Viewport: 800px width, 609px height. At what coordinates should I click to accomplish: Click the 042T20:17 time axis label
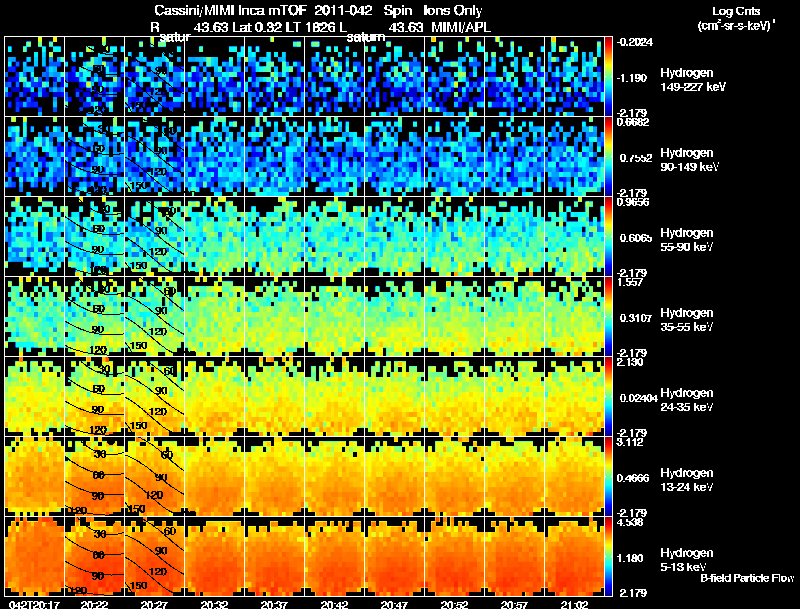coord(34,604)
